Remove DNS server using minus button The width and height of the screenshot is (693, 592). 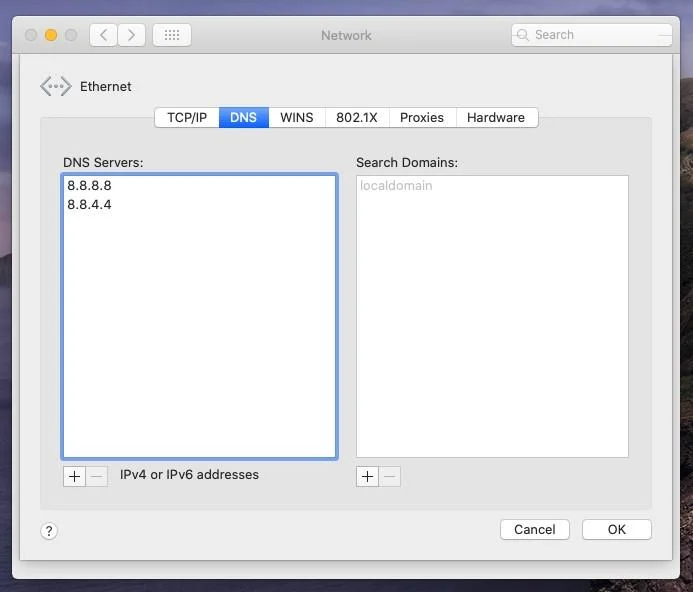(97, 476)
